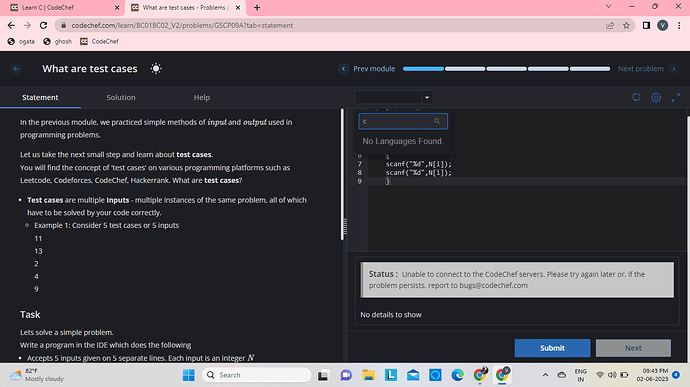This screenshot has height=387, width=690.
Task: Click code line number 7
Action: (360, 164)
